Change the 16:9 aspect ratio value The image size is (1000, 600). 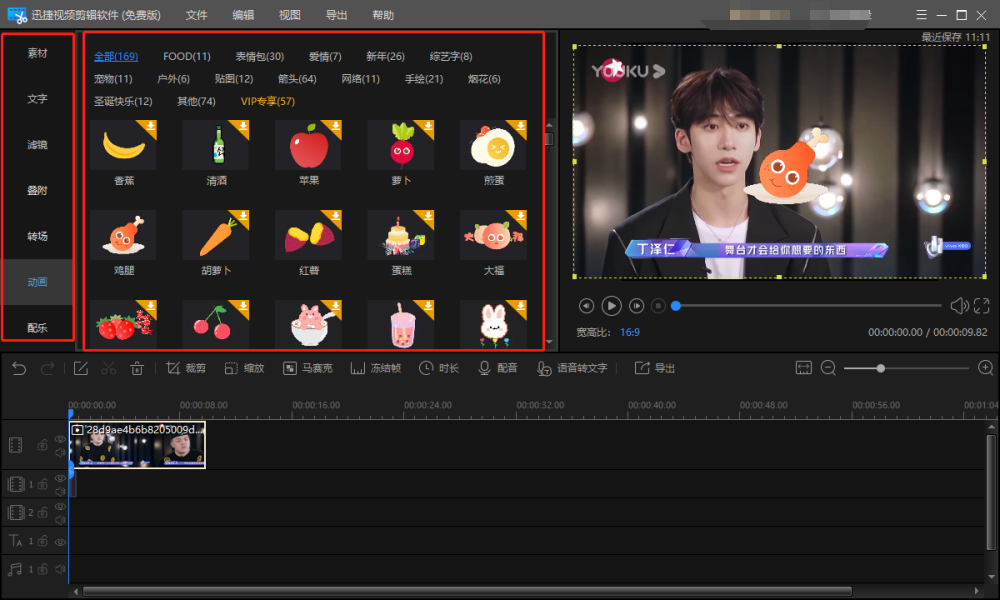coord(629,332)
